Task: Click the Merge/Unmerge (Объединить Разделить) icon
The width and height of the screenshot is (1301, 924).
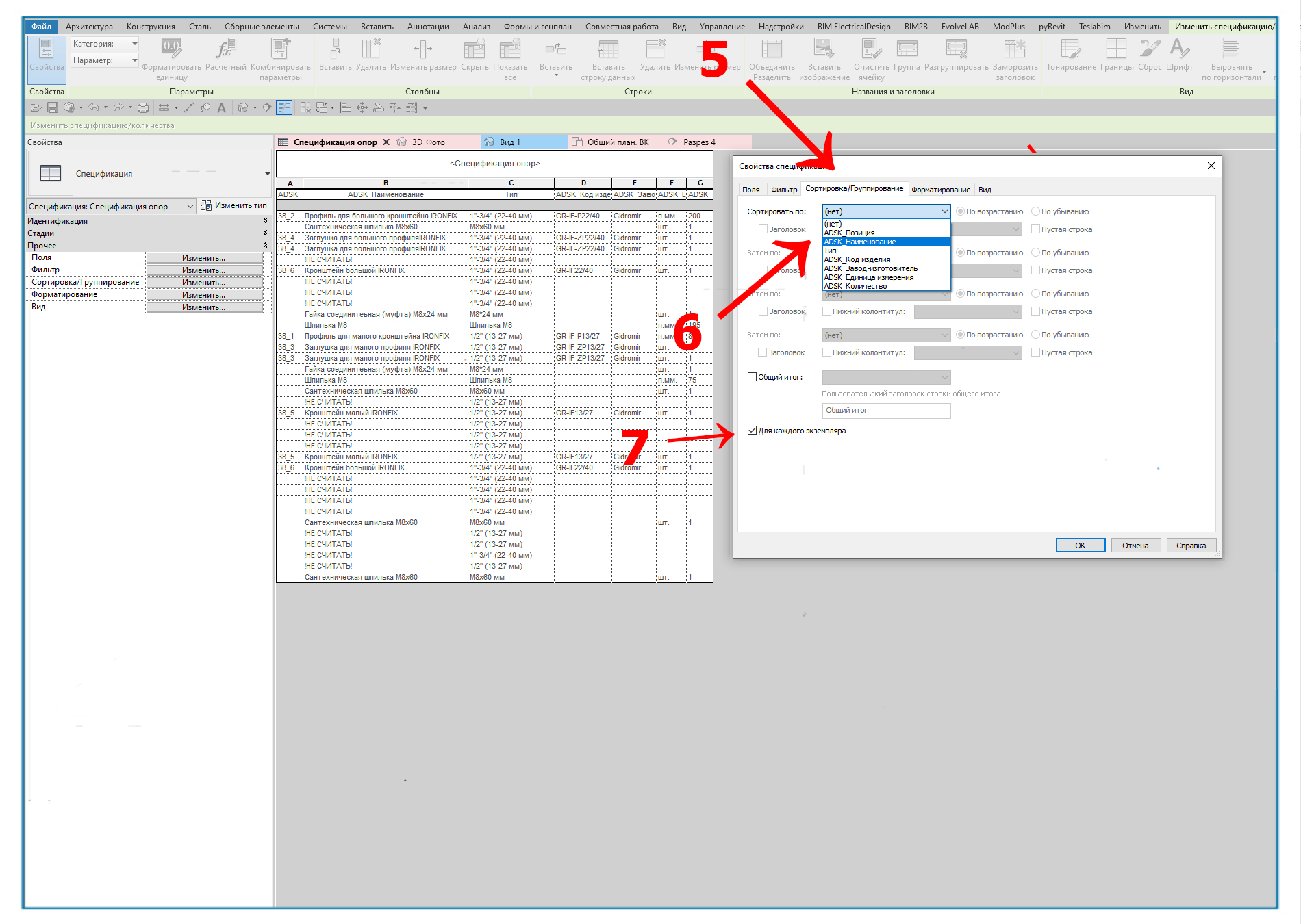Action: (772, 49)
